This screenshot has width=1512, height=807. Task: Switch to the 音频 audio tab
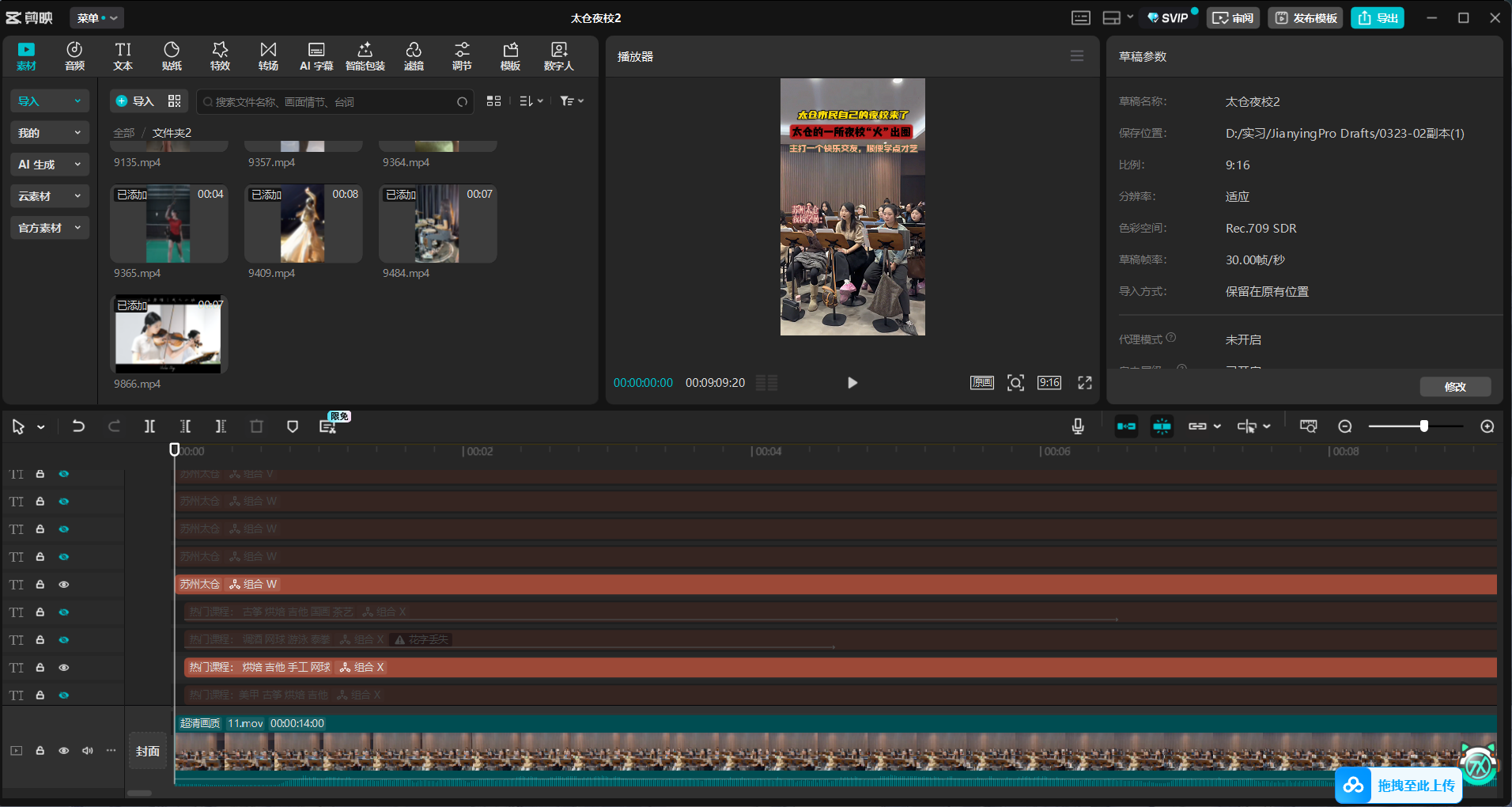(x=74, y=56)
